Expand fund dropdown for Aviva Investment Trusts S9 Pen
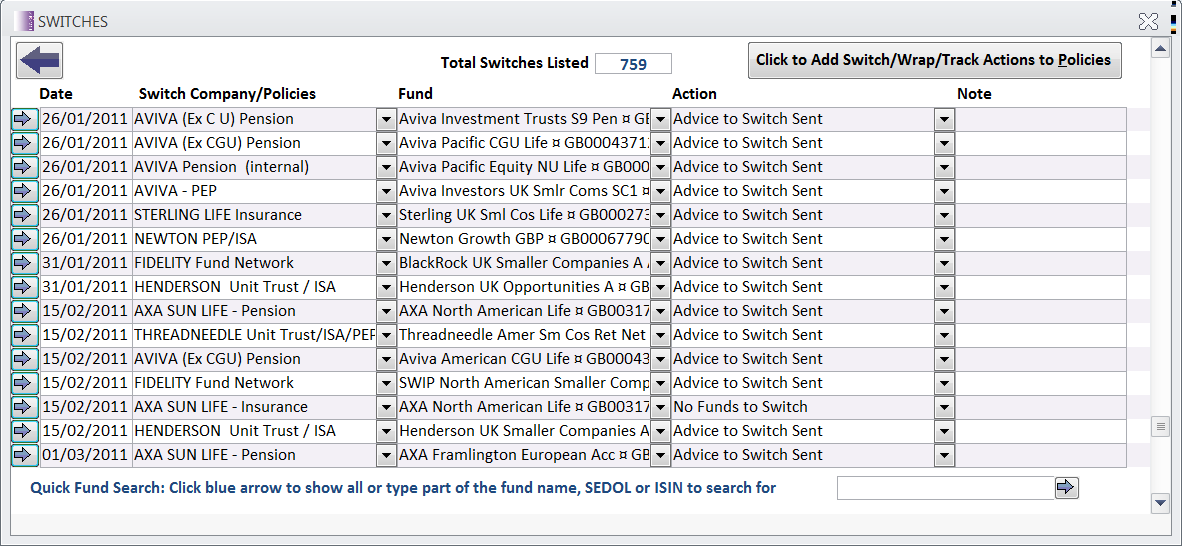This screenshot has height=546, width=1182. click(660, 119)
